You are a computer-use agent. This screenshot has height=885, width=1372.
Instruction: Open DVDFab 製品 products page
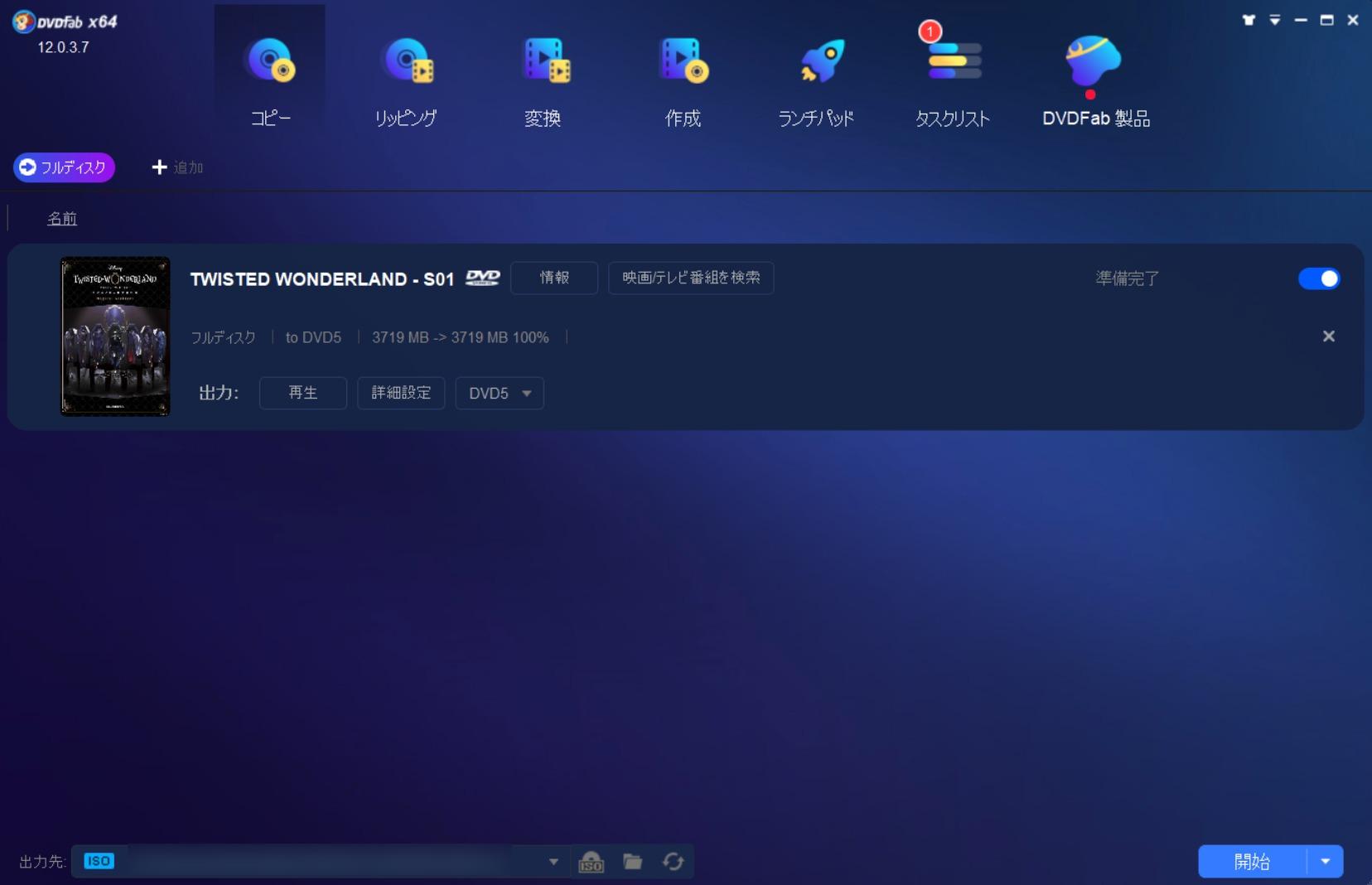pos(1095,81)
